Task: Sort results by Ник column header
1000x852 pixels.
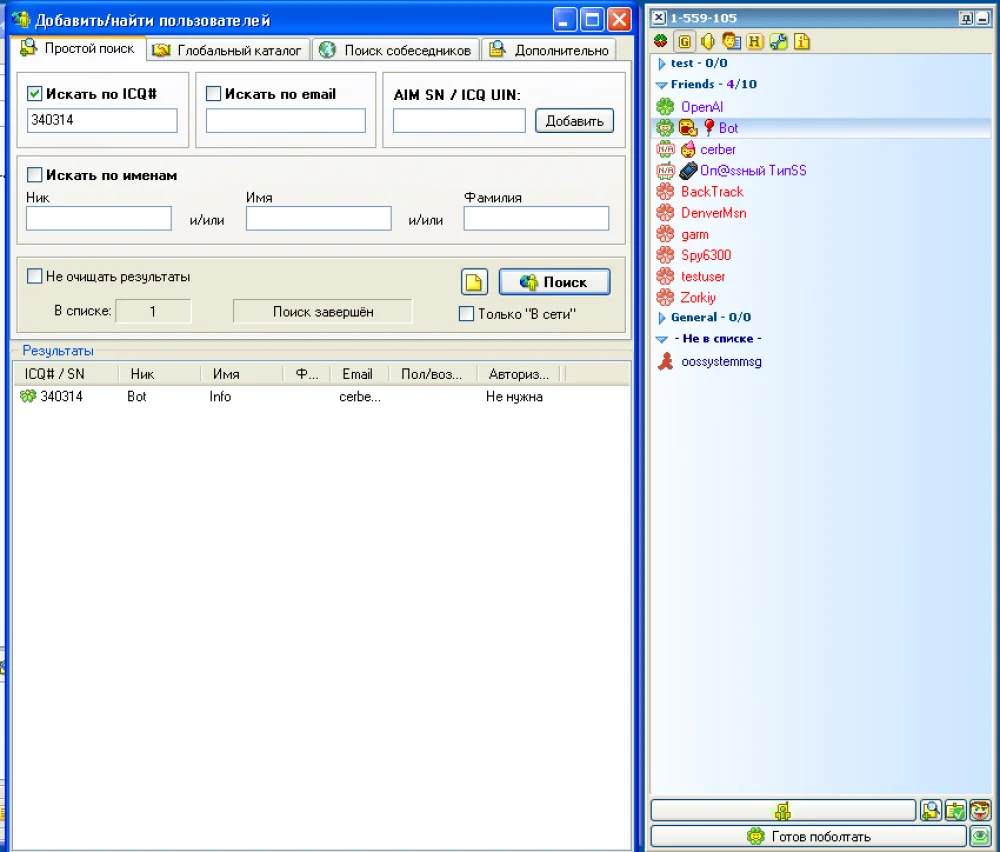Action: point(160,374)
